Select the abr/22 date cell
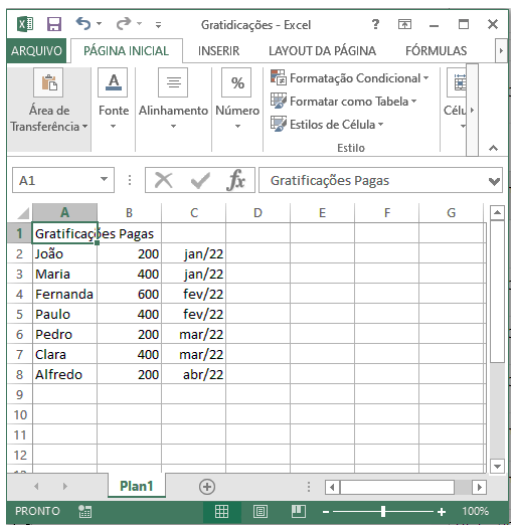Screen dimensions: 515x529 click(194, 374)
